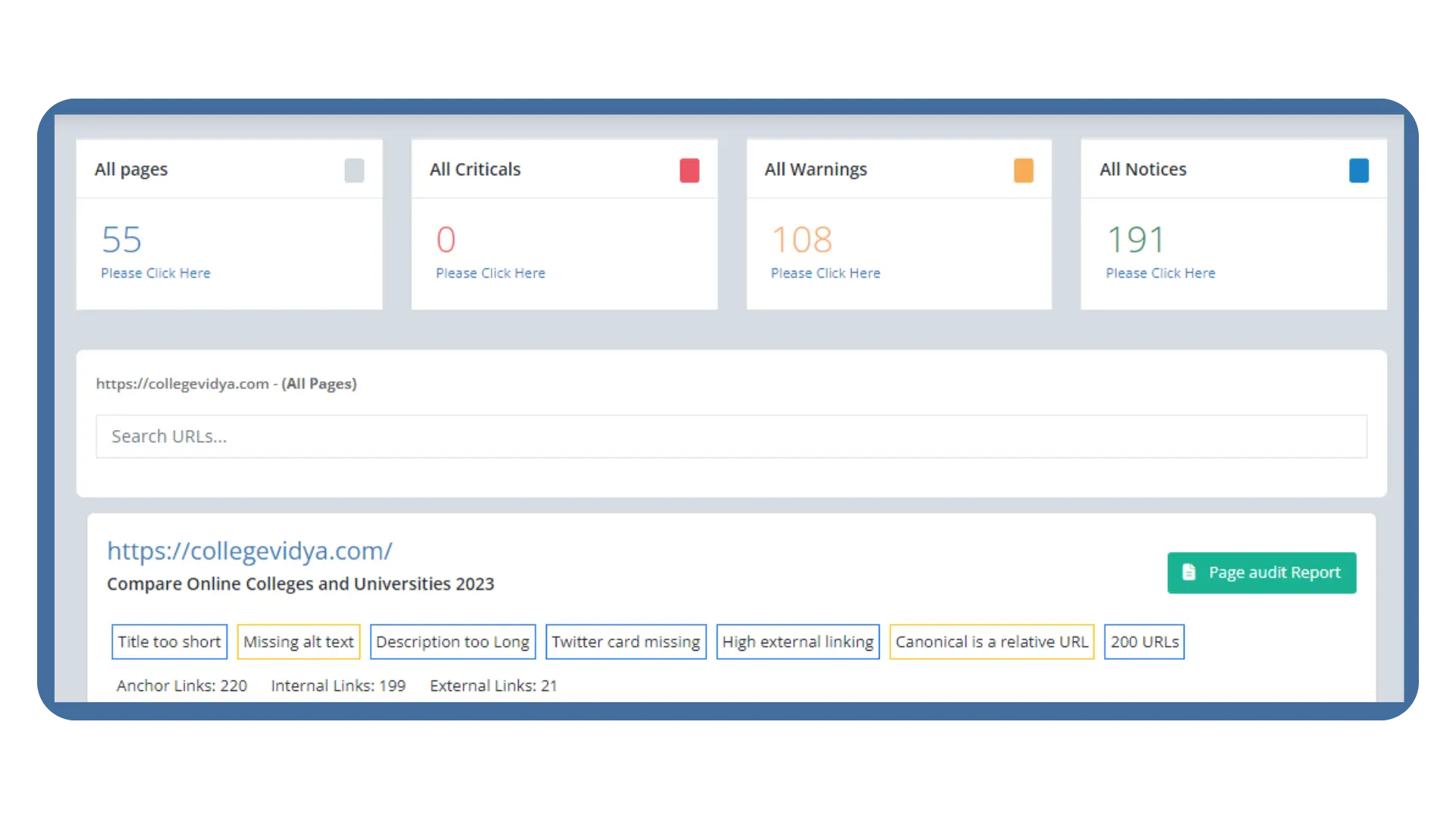This screenshot has height=819, width=1456.
Task: Click the Anchor Links: 220 text
Action: [x=182, y=686]
